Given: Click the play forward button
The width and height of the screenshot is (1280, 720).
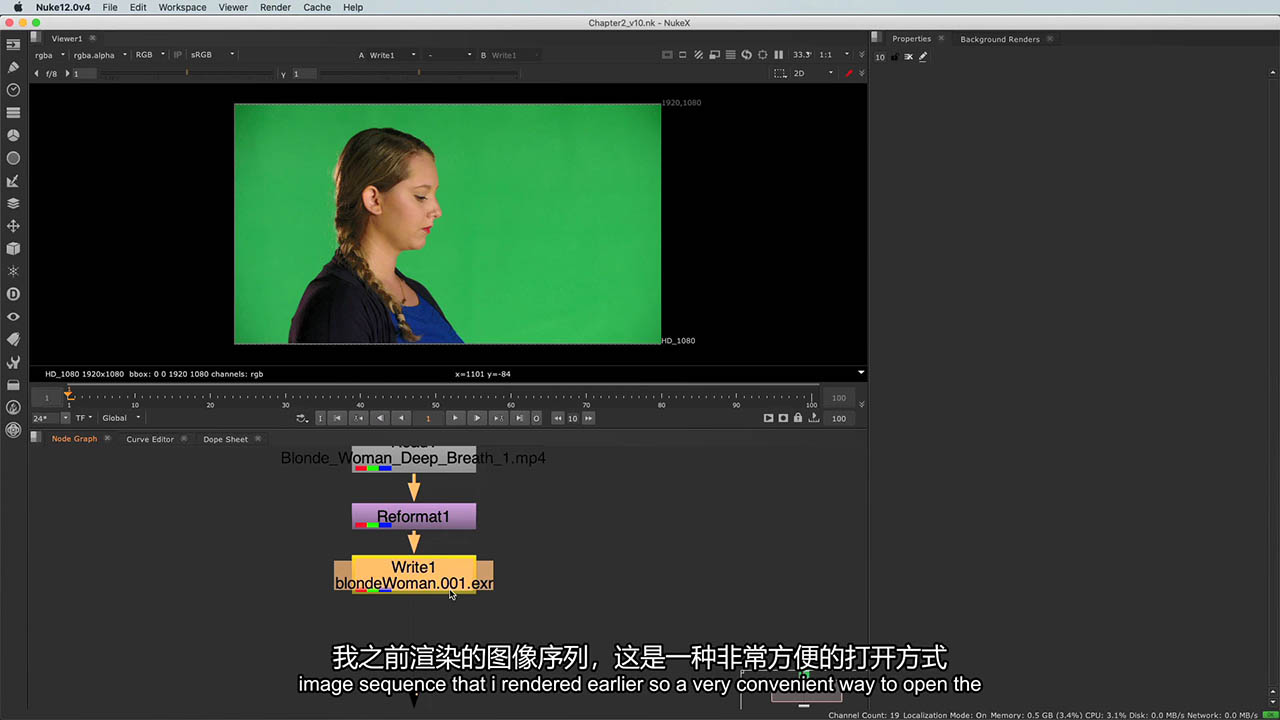Looking at the screenshot, I should point(455,418).
